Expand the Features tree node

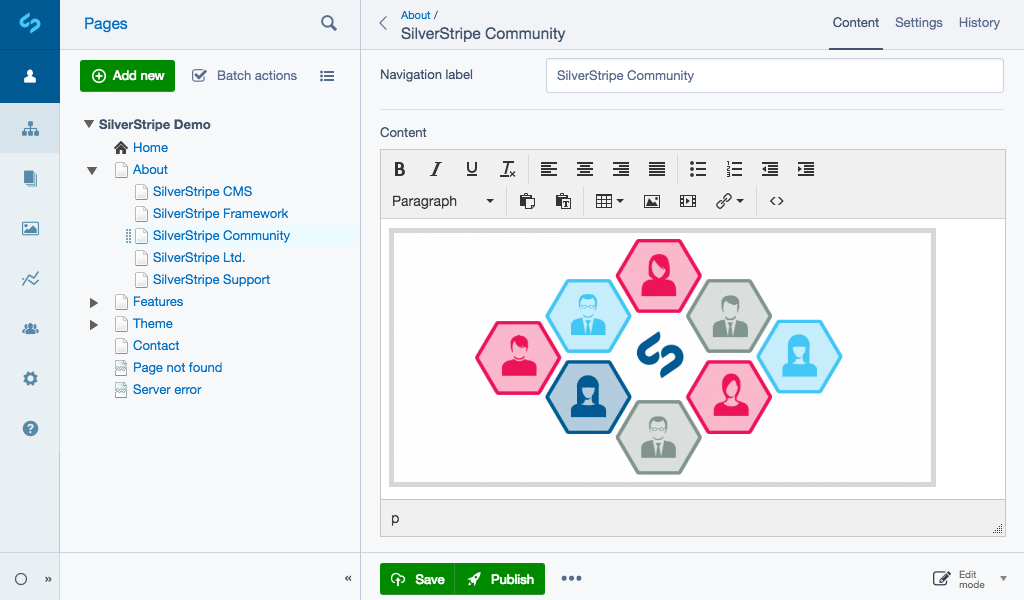click(x=93, y=302)
